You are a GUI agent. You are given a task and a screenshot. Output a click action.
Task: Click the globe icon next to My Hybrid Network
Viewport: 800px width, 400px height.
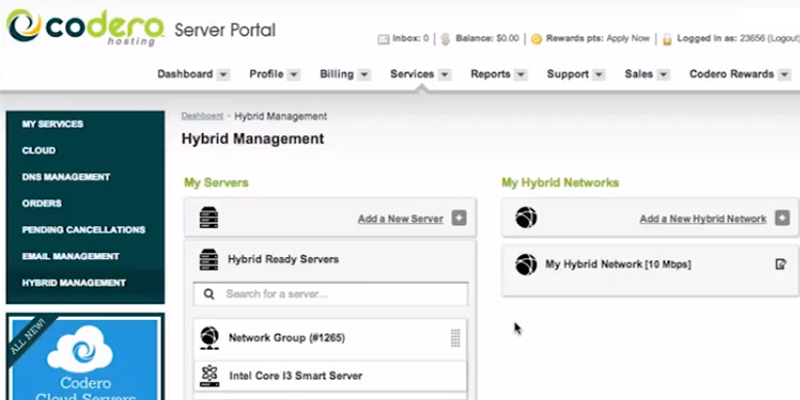coord(526,265)
